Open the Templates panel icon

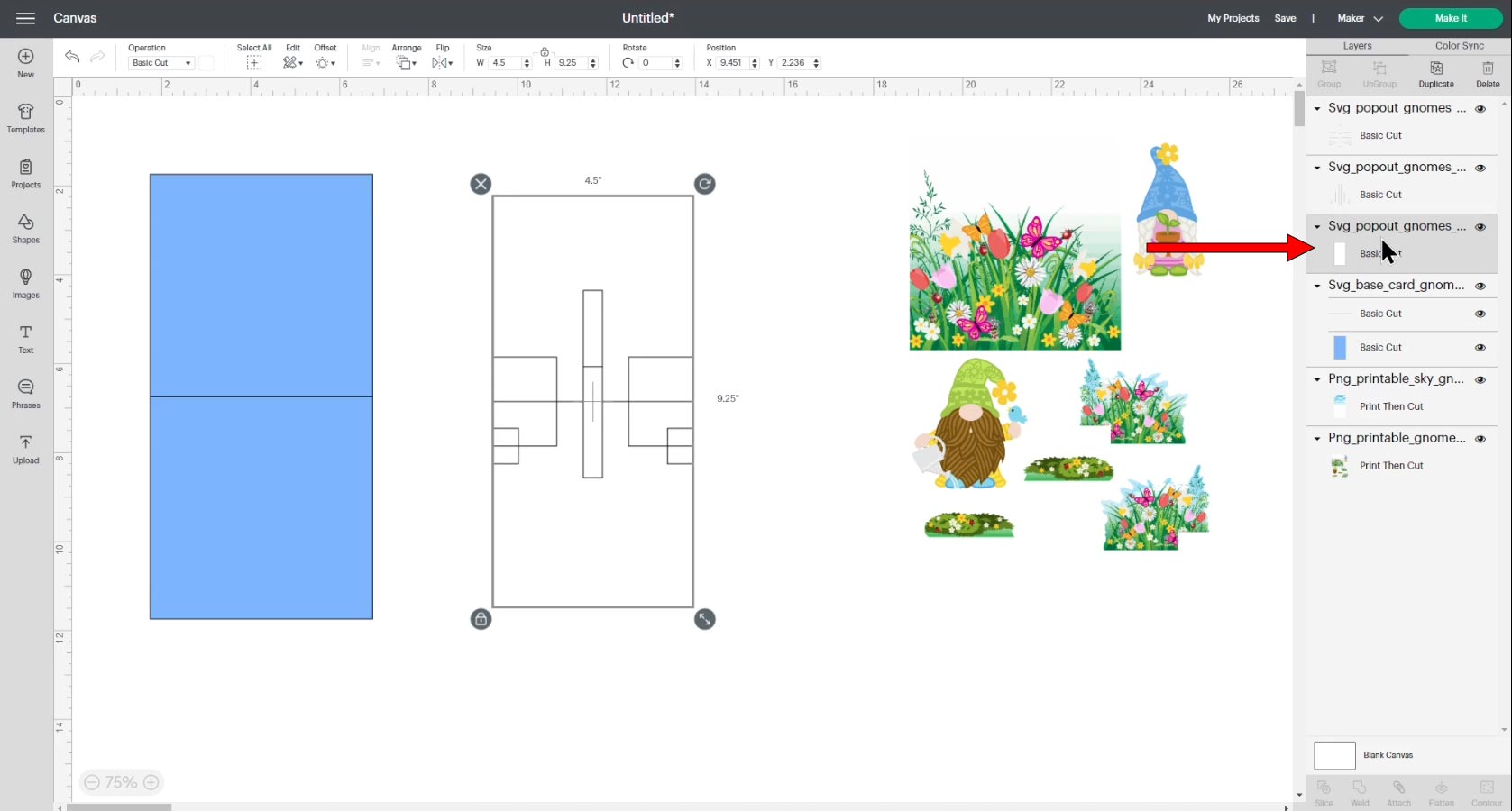pyautogui.click(x=25, y=117)
